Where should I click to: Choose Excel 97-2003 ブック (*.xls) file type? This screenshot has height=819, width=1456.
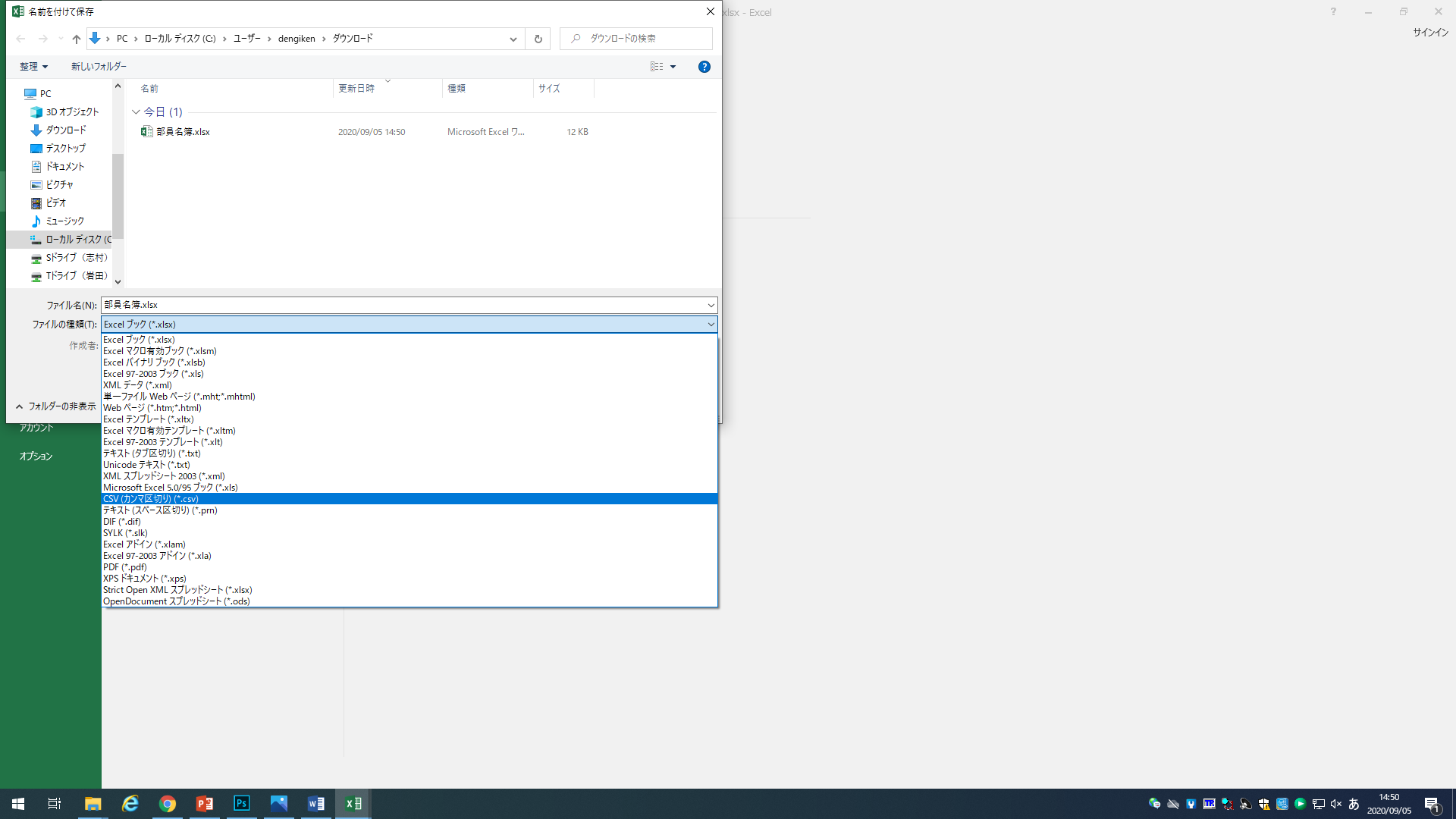coord(409,374)
